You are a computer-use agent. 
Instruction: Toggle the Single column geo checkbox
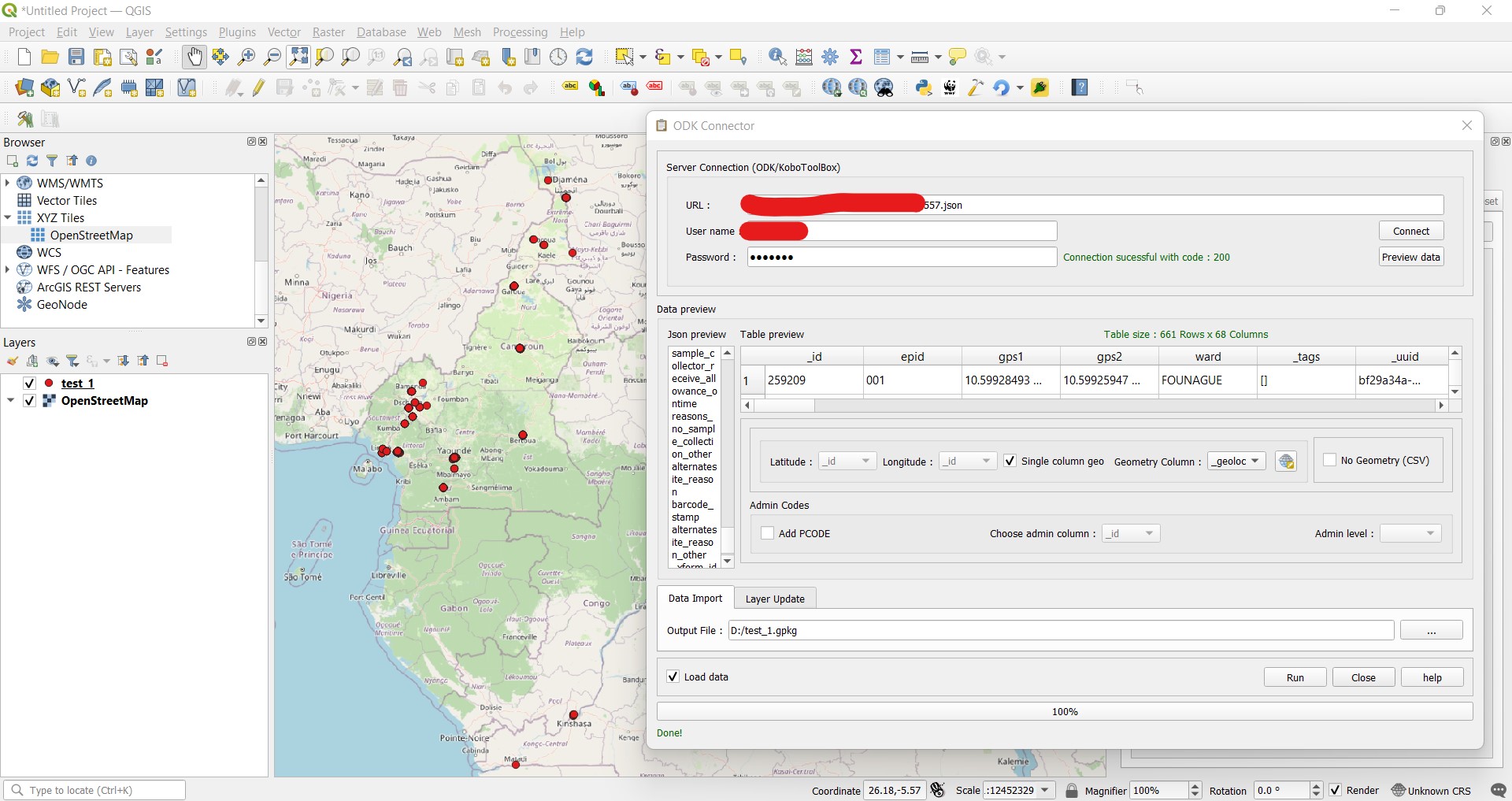[x=1010, y=462]
